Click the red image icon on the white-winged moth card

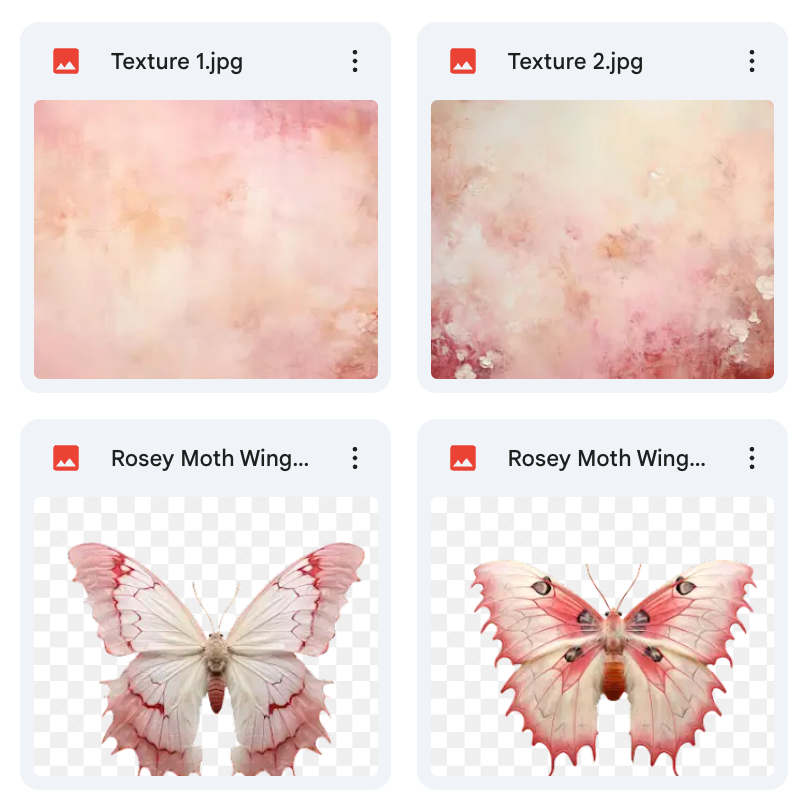[x=66, y=458]
